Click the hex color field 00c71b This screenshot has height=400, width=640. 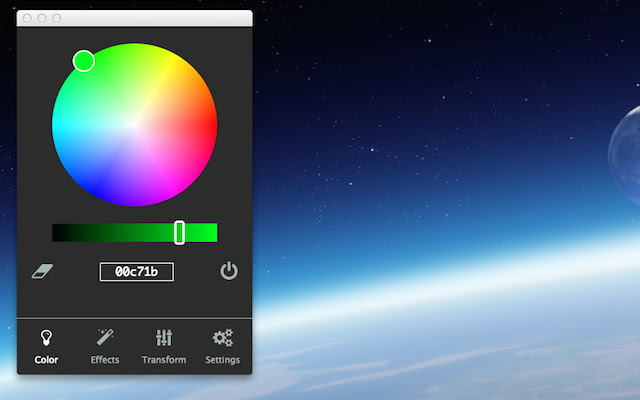pyautogui.click(x=137, y=272)
